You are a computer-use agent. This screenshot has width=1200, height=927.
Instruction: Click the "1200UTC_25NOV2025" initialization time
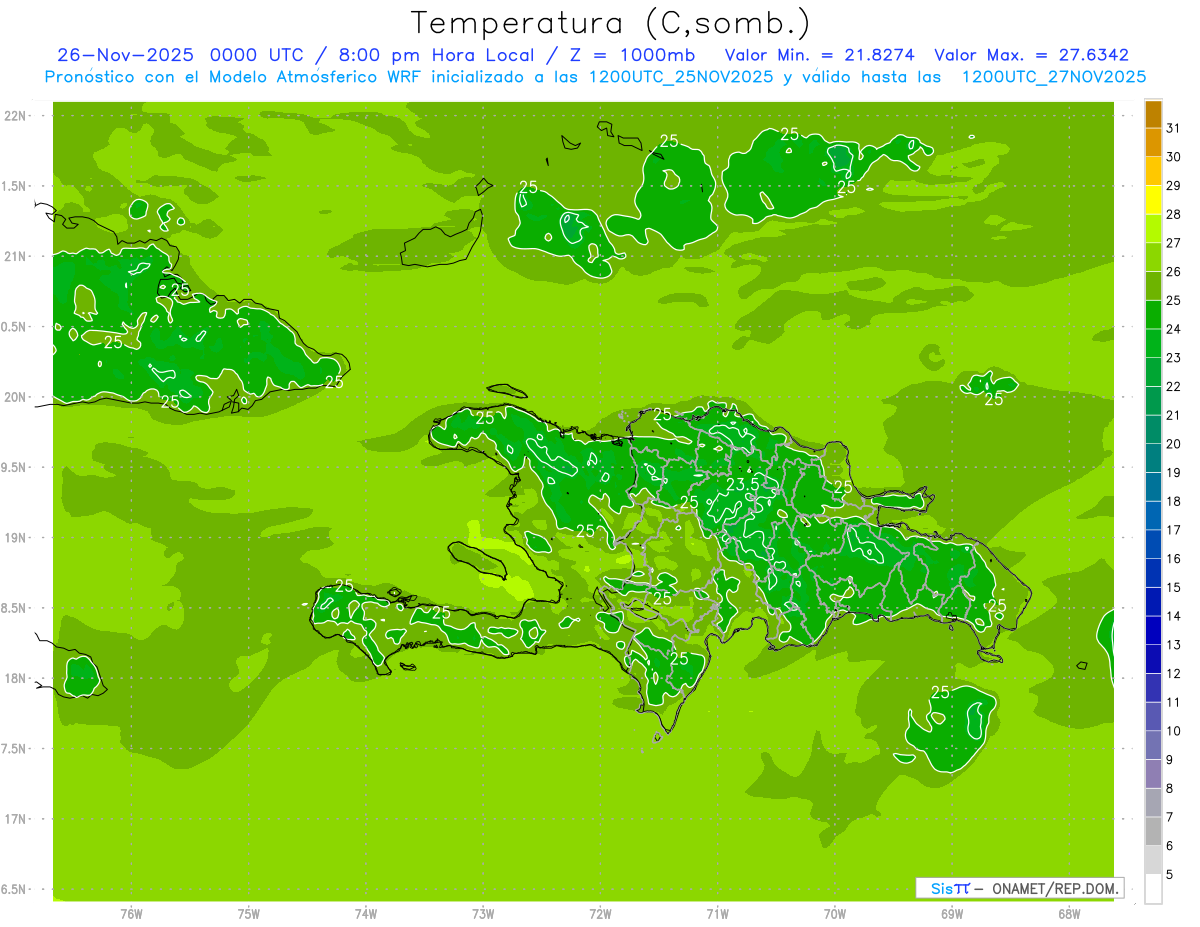681,77
